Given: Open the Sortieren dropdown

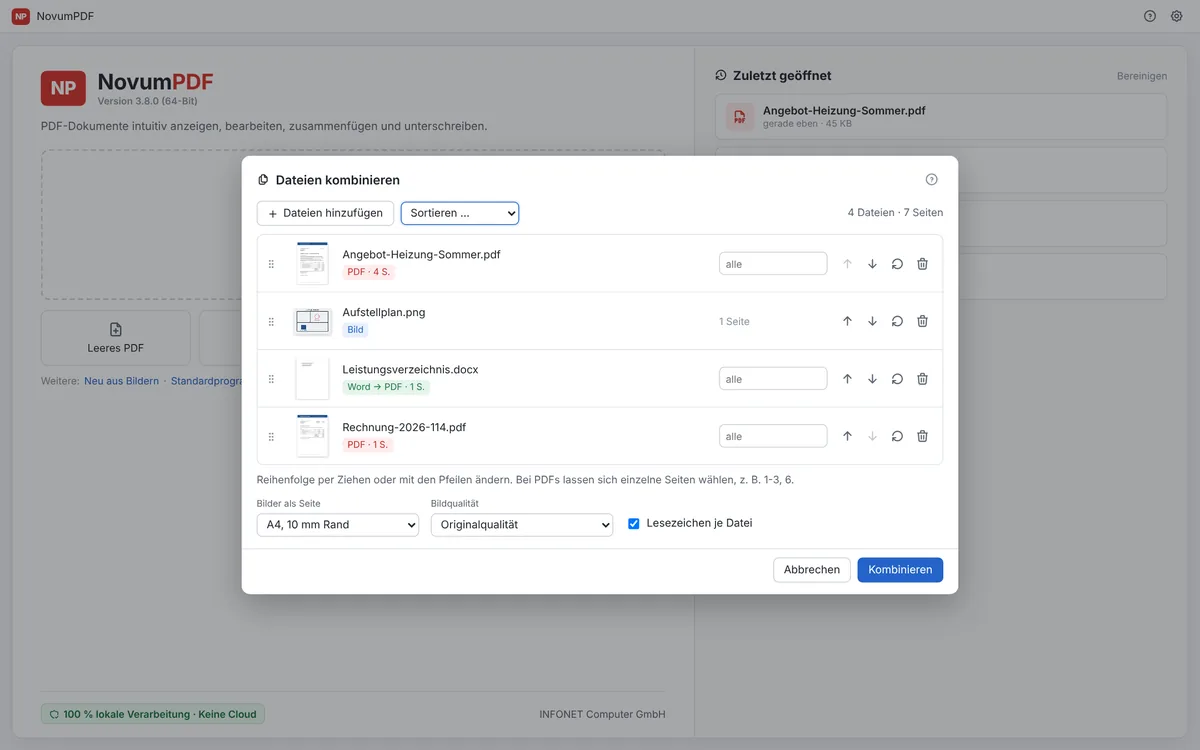Looking at the screenshot, I should [x=460, y=213].
